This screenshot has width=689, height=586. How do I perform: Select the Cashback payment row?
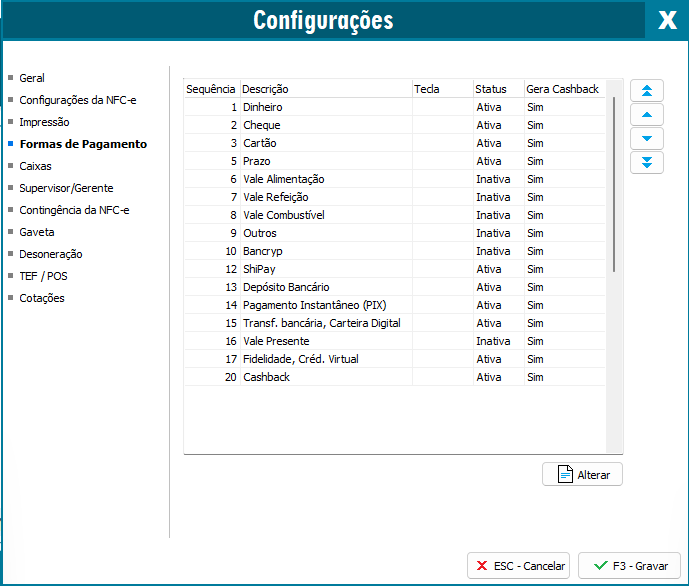coord(266,377)
